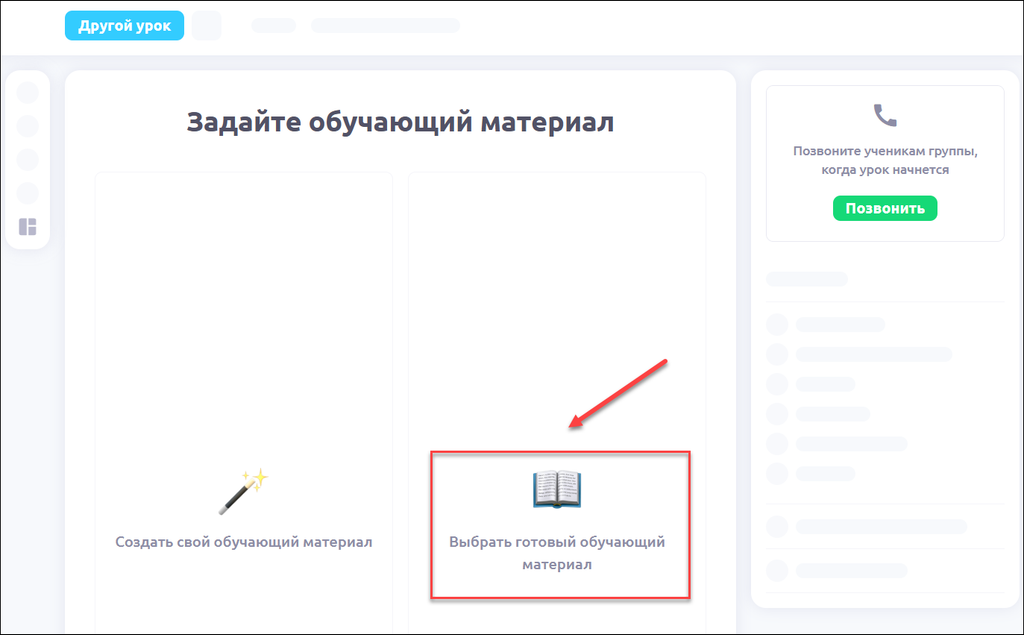Click the open book icon
Screen dimensions: 1024x635
pos(557,490)
